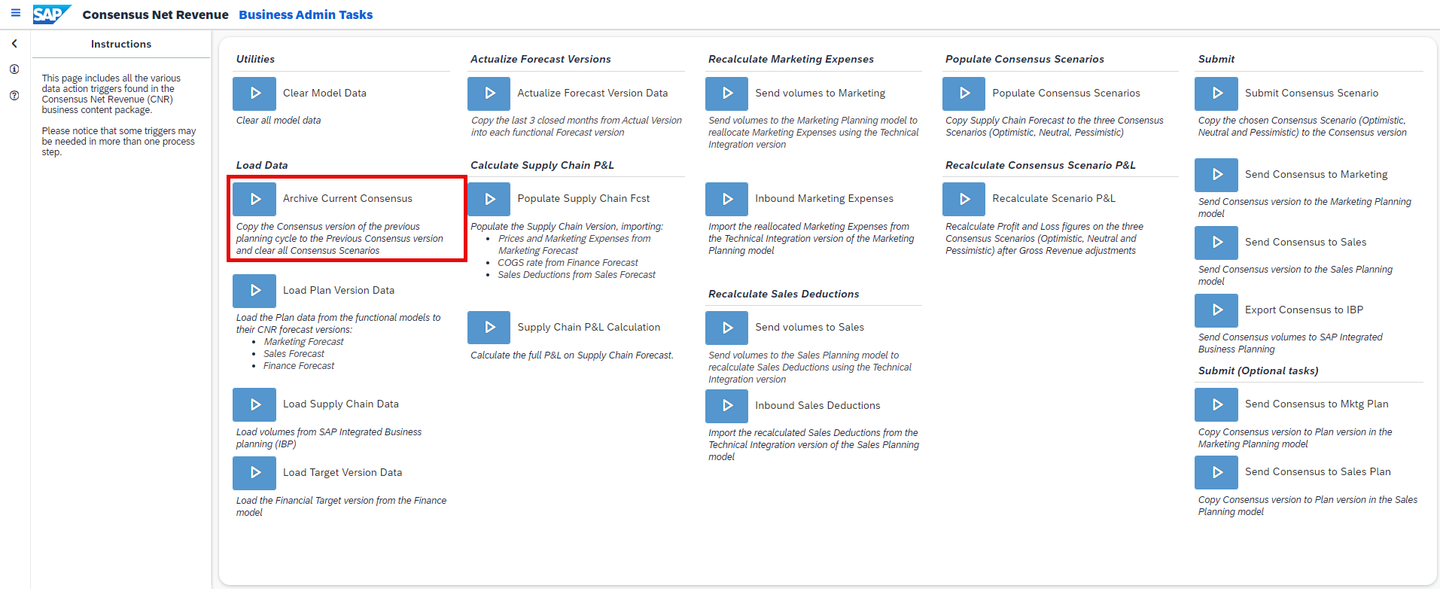The height and width of the screenshot is (589, 1440).
Task: Select Recalculate Sales Deductions heading
Action: pos(784,294)
